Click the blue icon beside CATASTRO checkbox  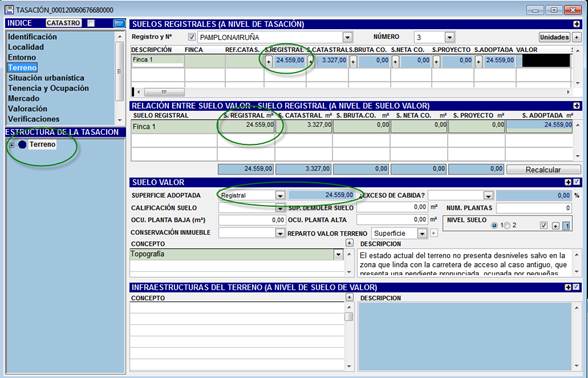(119, 23)
